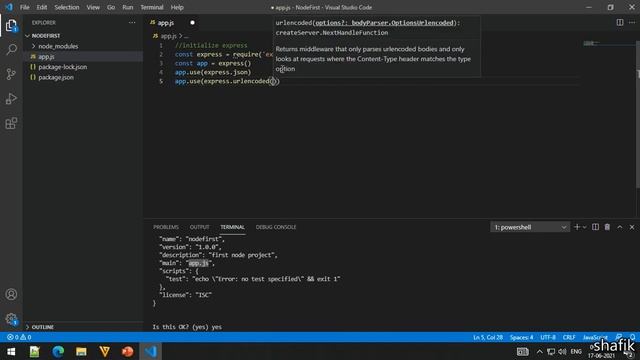Open launch profile dropdown arrow next to plus
The image size is (640, 360).
click(x=585, y=227)
